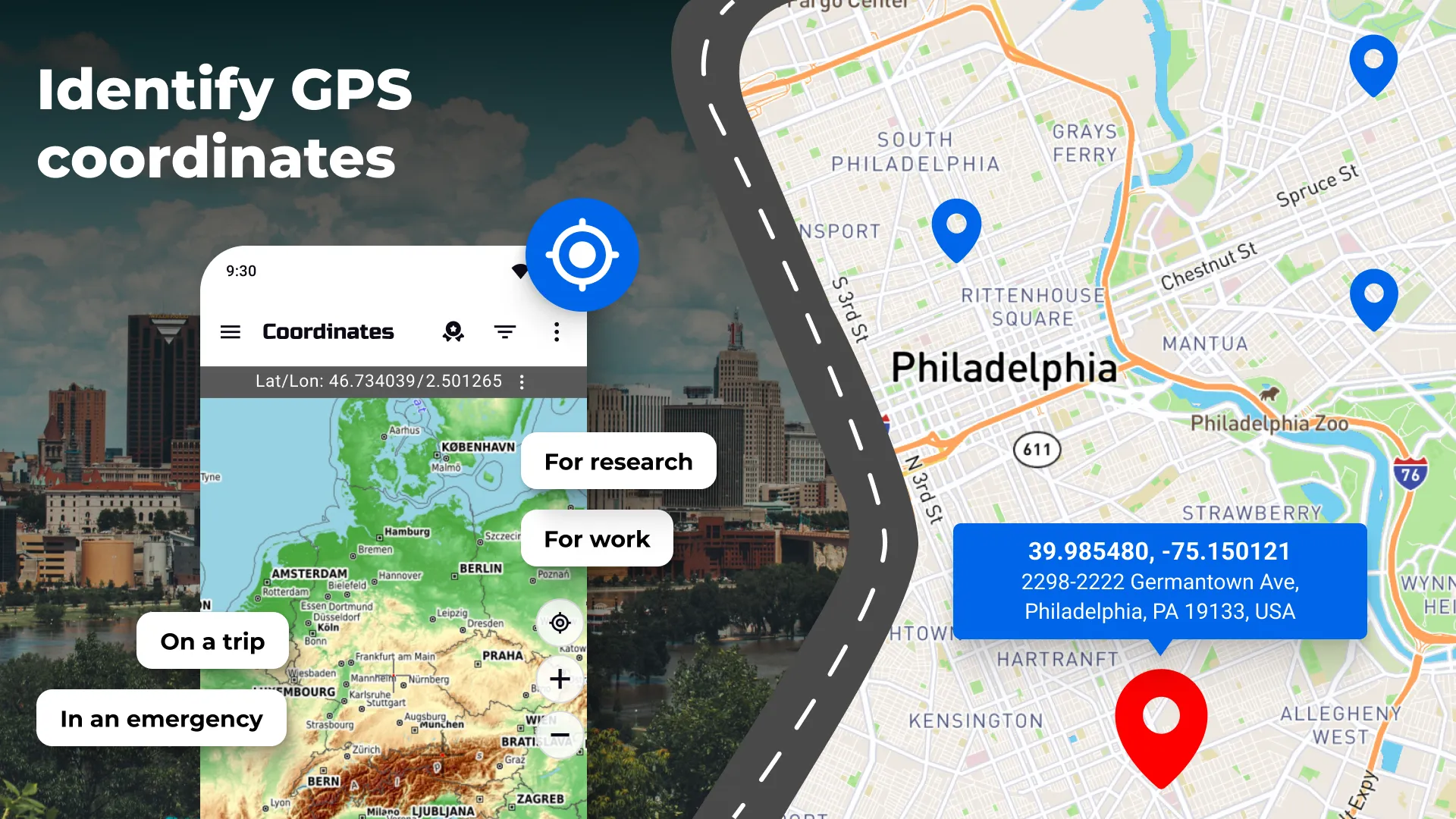Click the Germantown Ave address info card

(1159, 581)
